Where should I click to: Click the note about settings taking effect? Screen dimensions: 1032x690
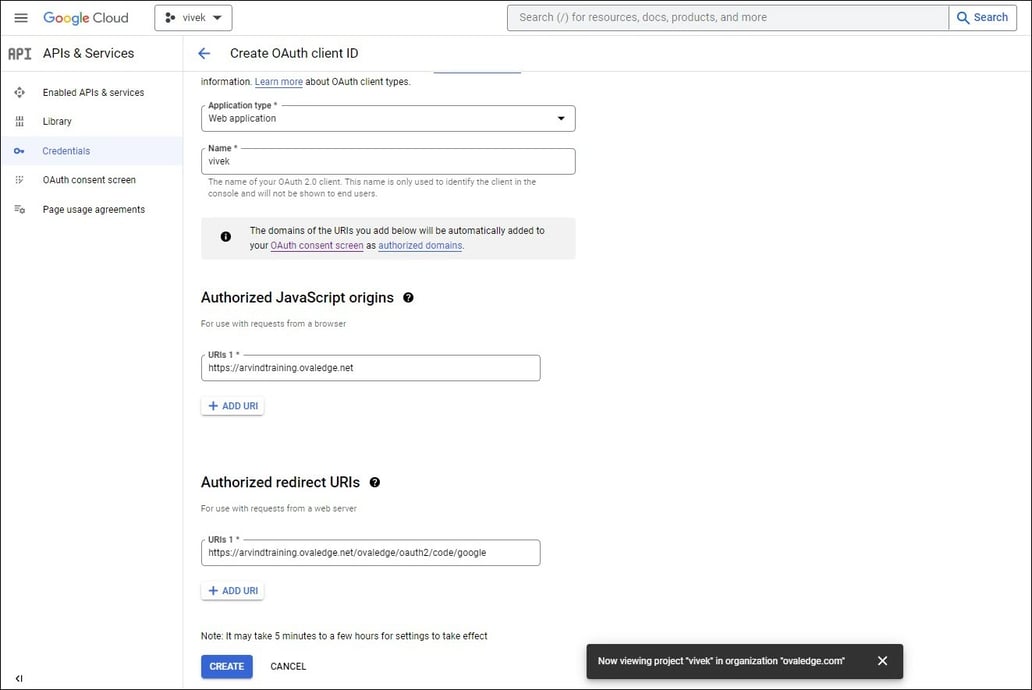click(344, 636)
